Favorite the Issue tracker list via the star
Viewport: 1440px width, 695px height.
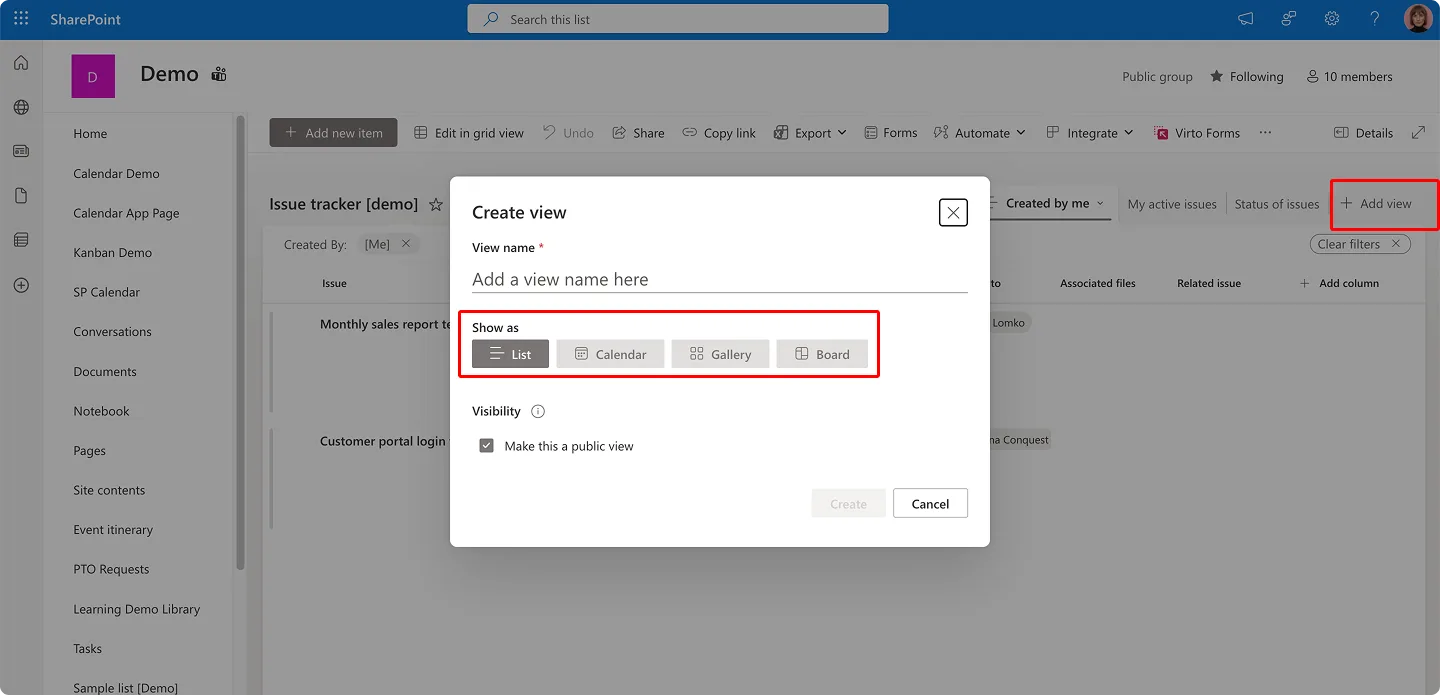click(435, 204)
